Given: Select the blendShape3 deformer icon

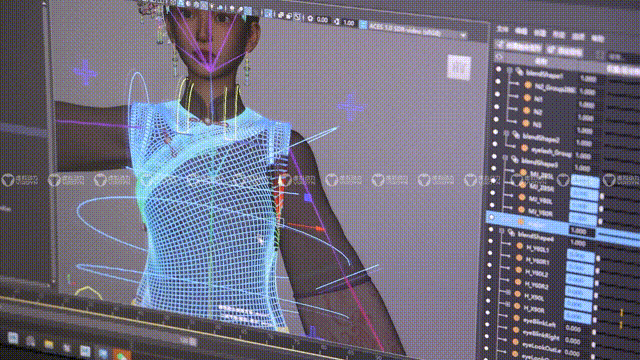Looking at the screenshot, I should click(x=514, y=160).
